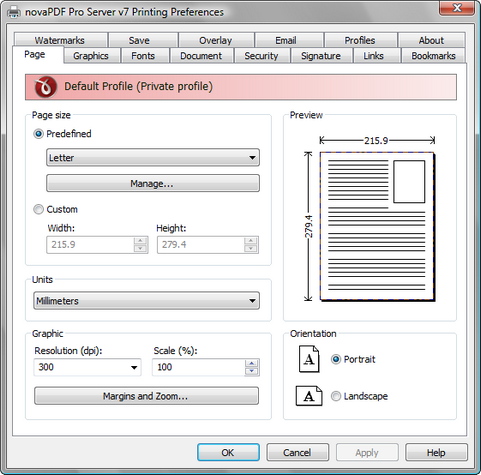Screen dimensions: 481x475
Task: Open the Letter page size dropdown
Action: click(153, 157)
